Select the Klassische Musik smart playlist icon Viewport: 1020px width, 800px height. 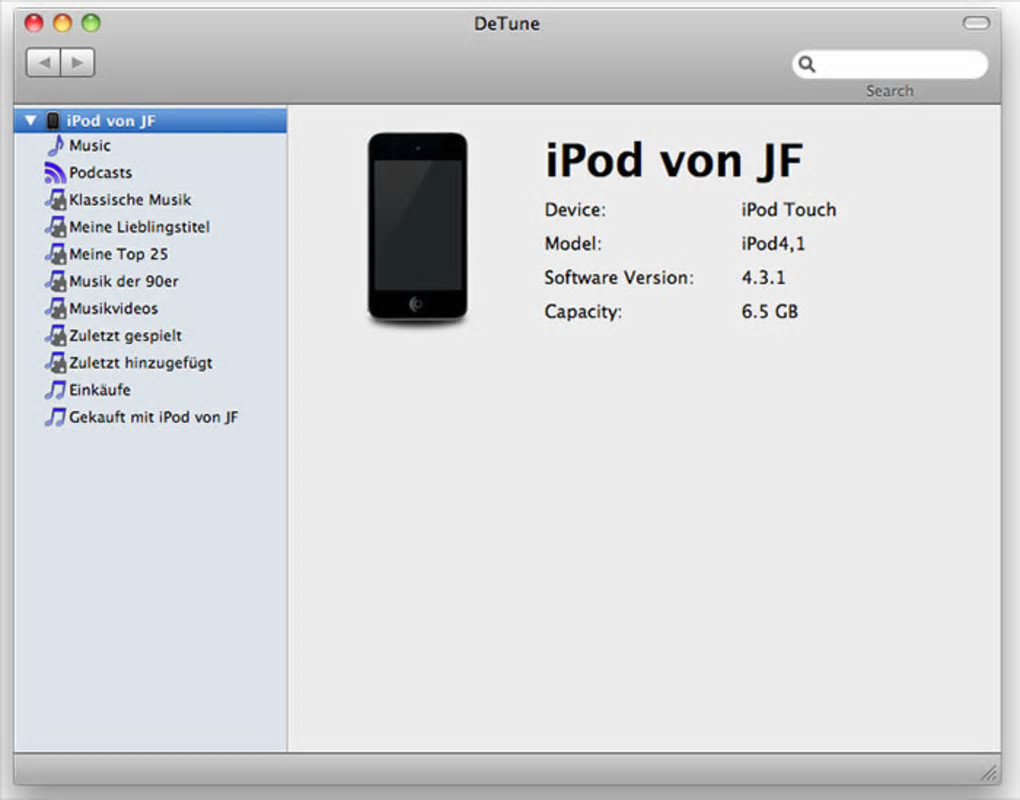pyautogui.click(x=56, y=200)
